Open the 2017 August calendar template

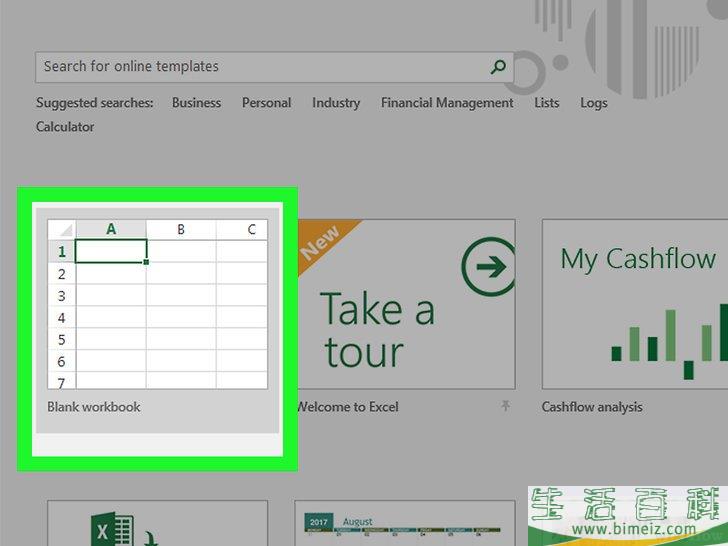405,523
